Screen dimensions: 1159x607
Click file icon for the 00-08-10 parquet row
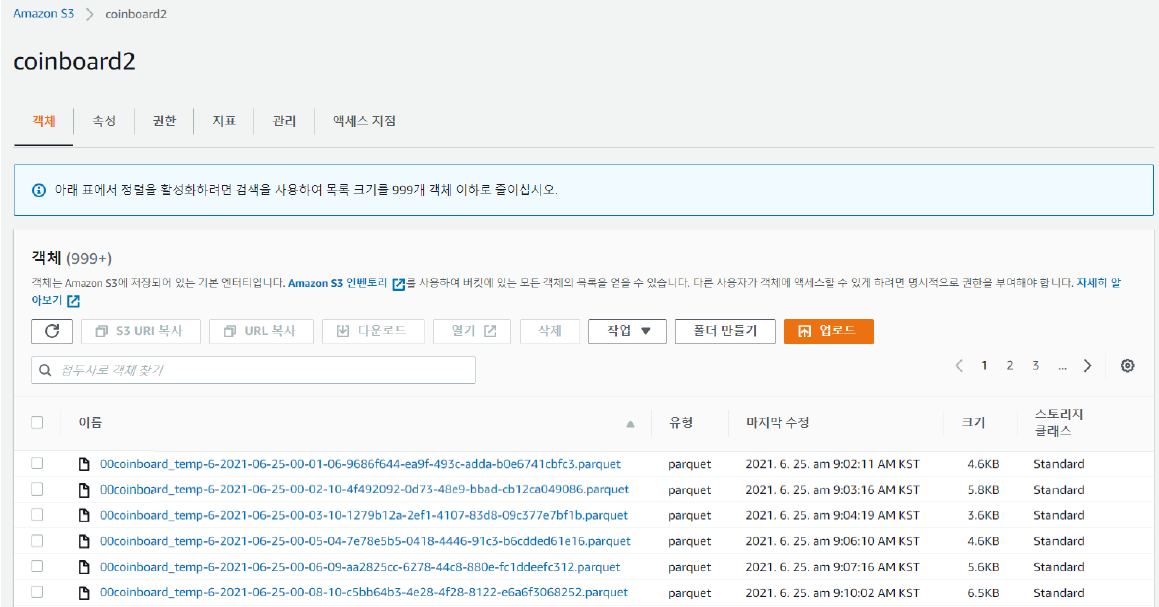pyautogui.click(x=84, y=592)
